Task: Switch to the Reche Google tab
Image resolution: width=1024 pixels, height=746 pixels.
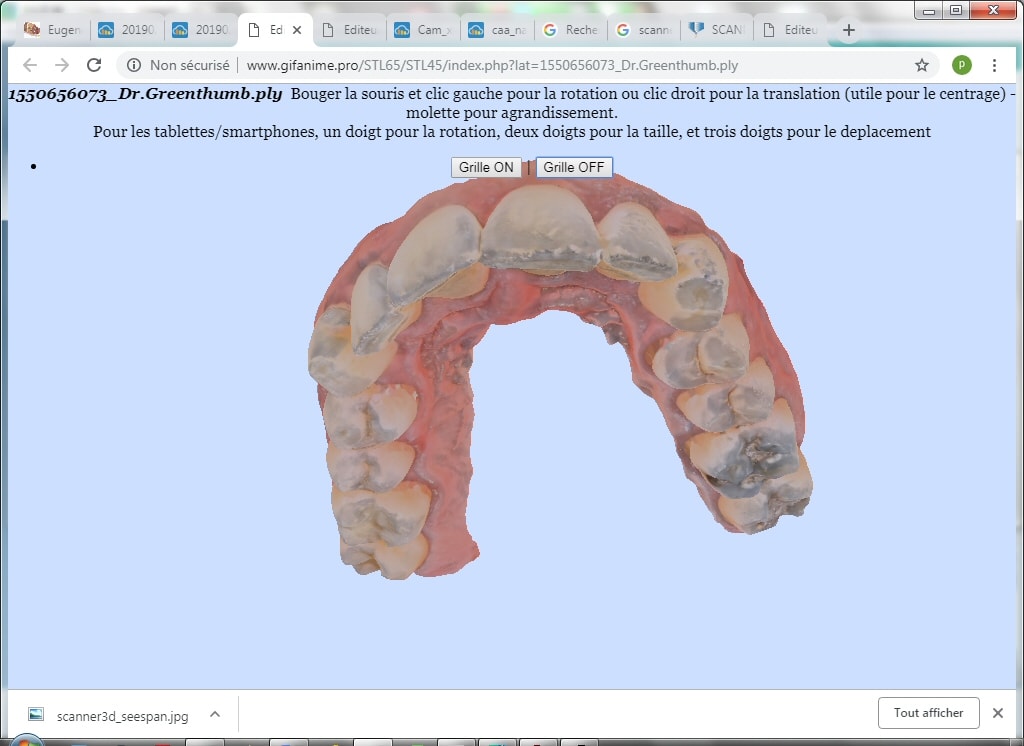Action: [x=570, y=30]
